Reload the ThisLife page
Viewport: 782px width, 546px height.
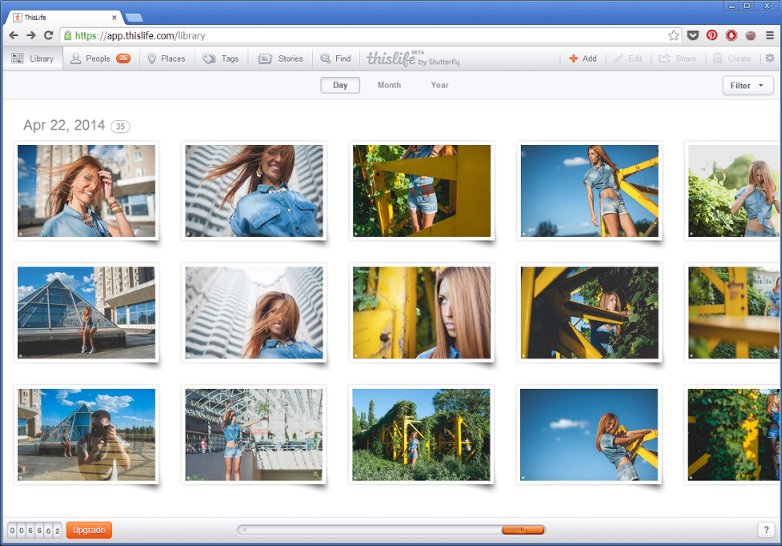click(x=48, y=35)
